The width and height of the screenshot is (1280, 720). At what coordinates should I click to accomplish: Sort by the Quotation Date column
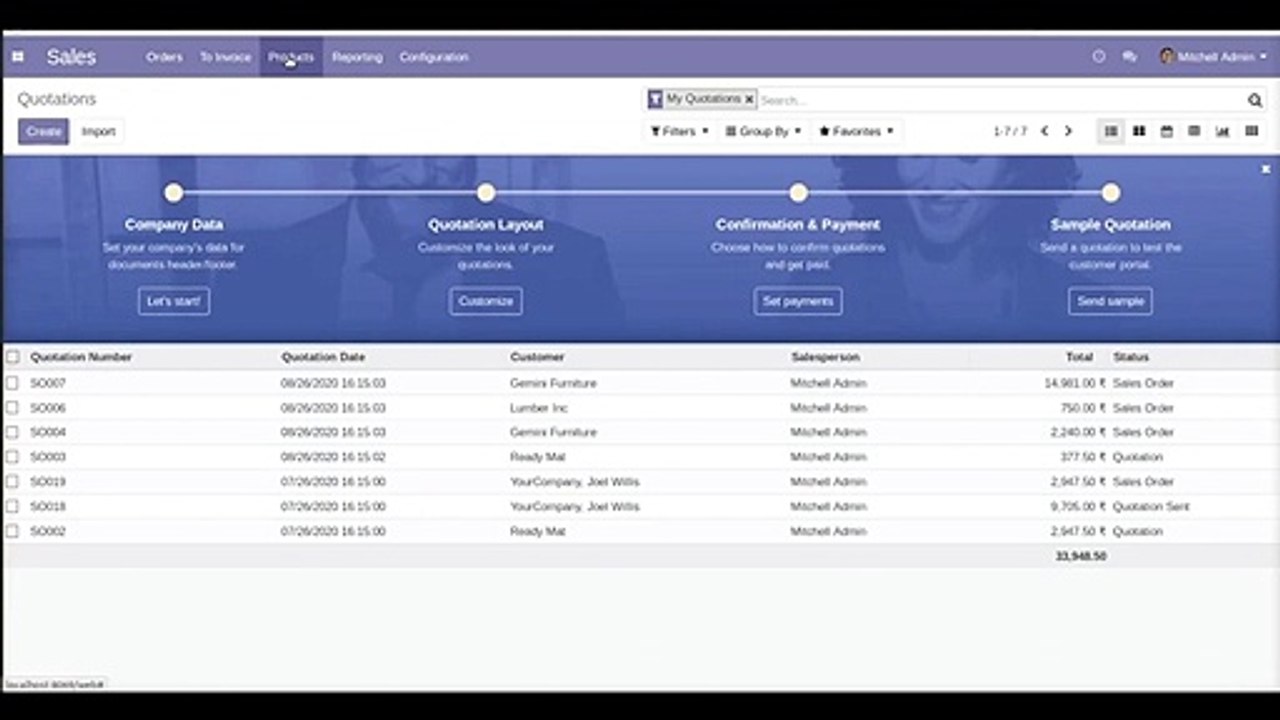click(x=323, y=357)
